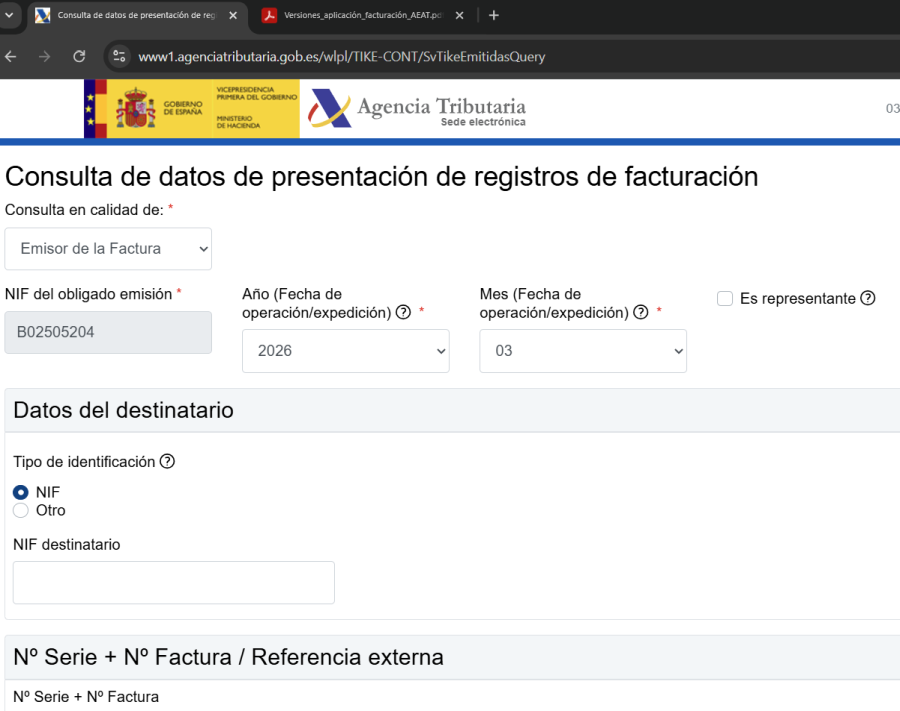Screen dimensions: 900x711
Task: Click help icon next to Mes field
Action: pyautogui.click(x=641, y=312)
